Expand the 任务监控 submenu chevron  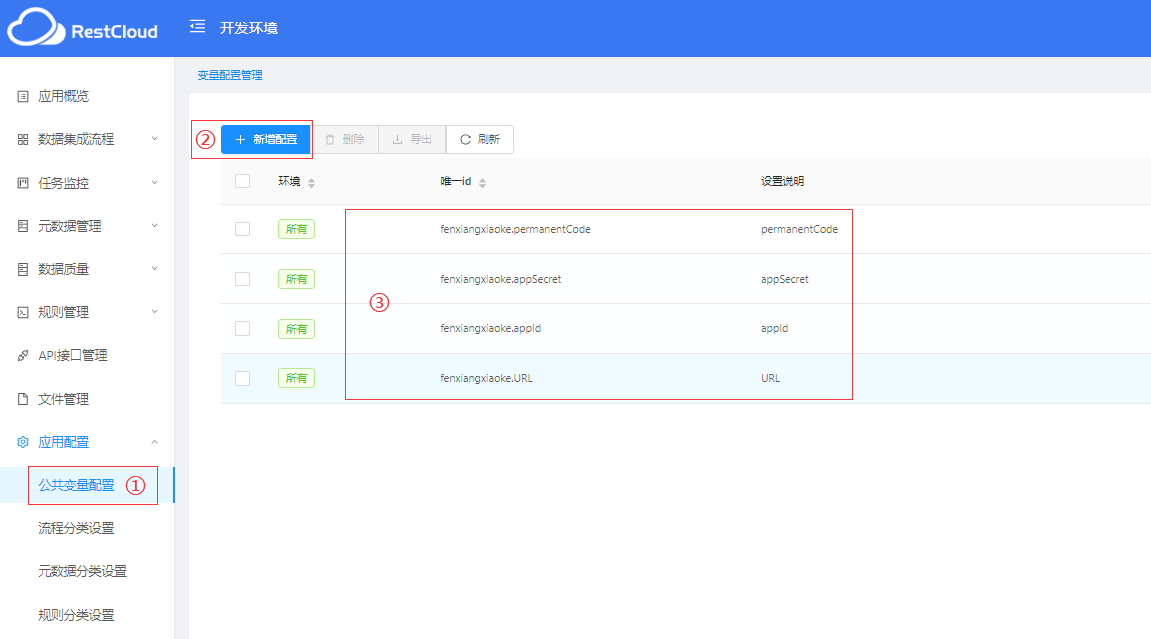154,183
